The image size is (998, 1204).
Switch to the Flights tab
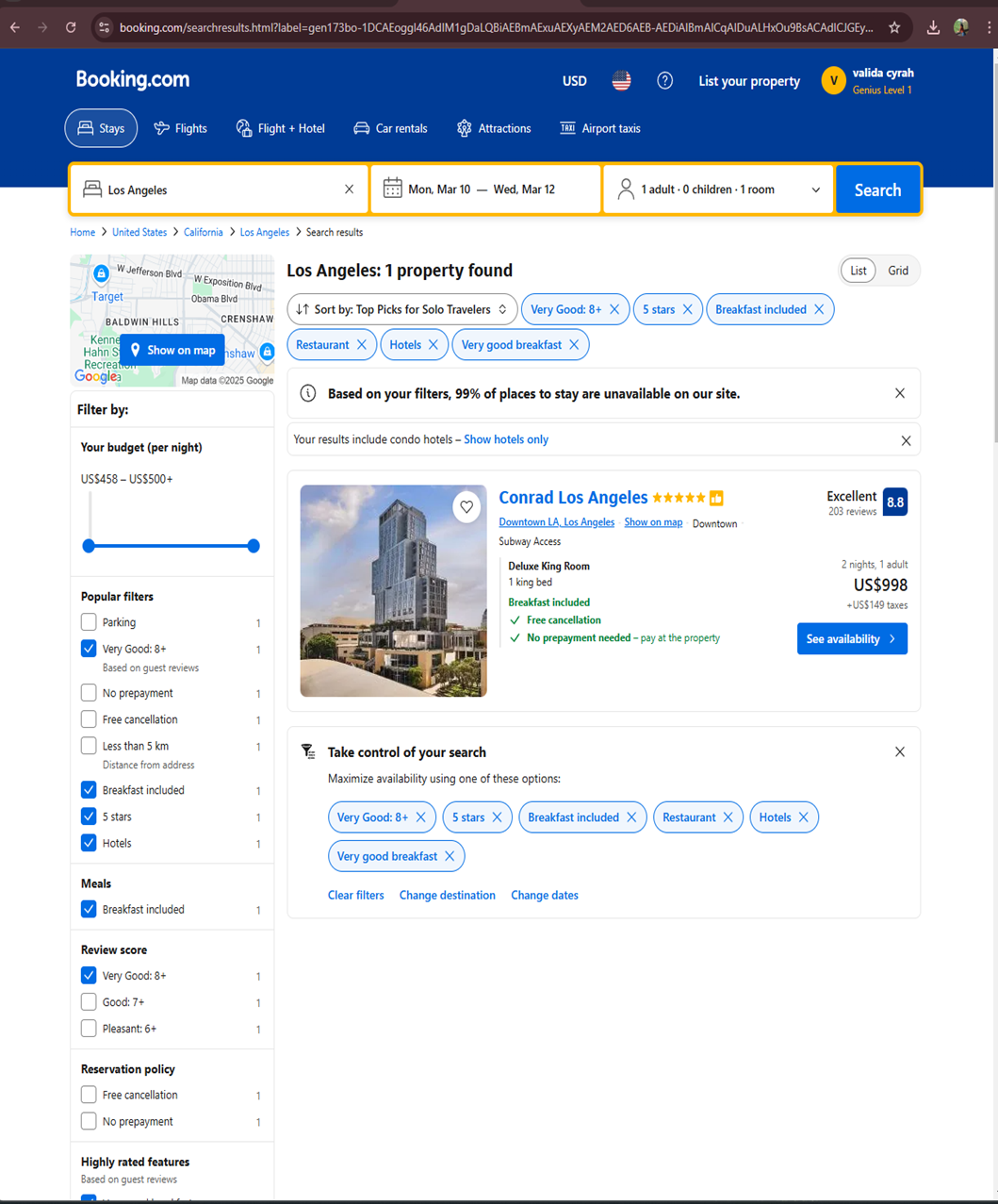[x=180, y=128]
